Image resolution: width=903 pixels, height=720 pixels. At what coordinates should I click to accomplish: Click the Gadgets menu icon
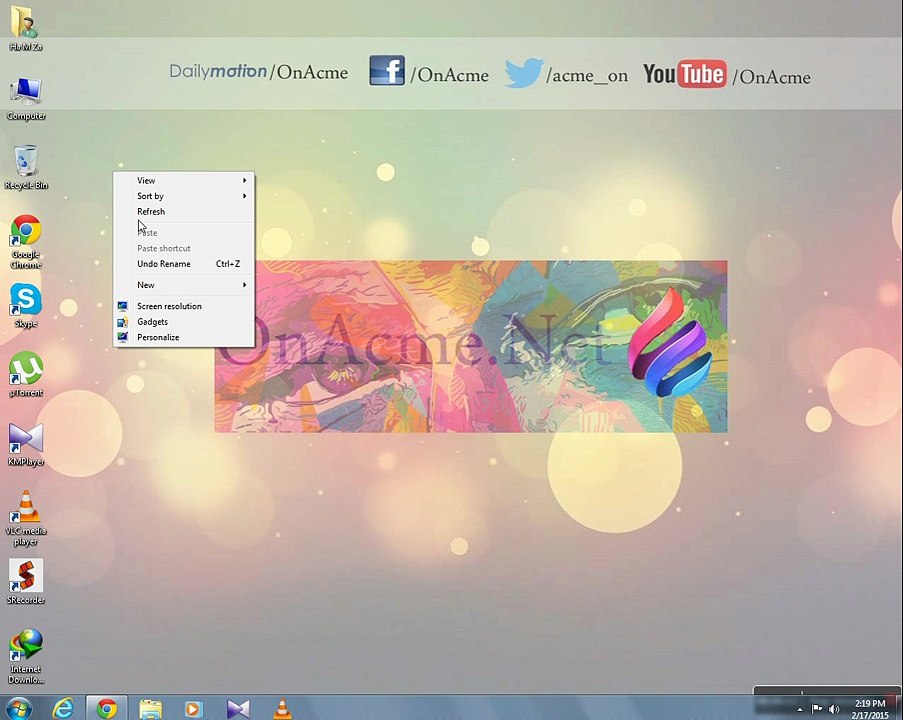click(123, 321)
